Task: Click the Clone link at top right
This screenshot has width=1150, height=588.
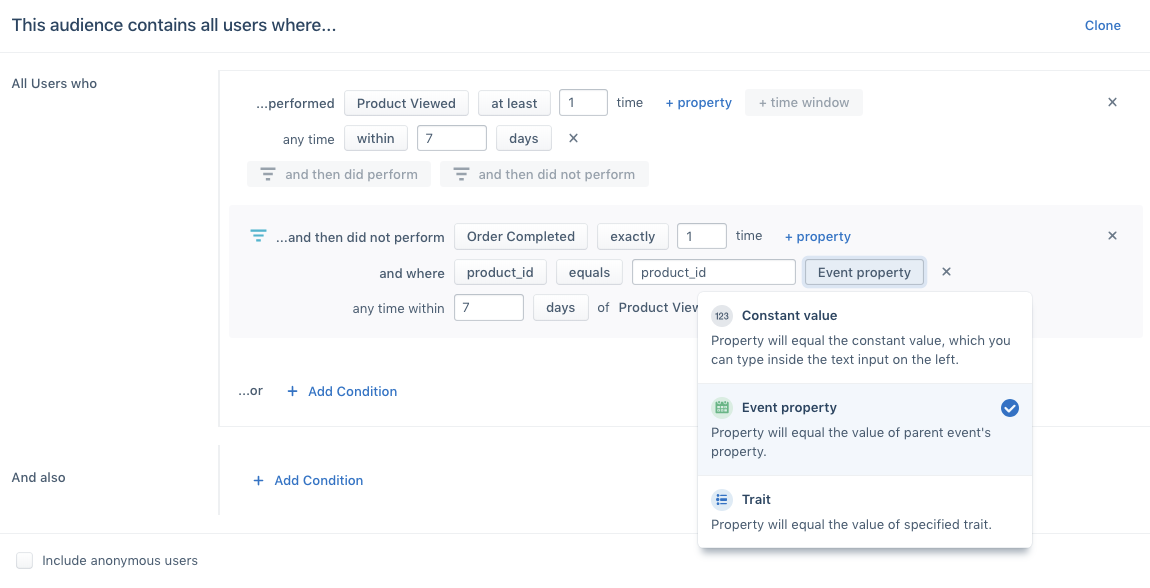Action: pos(1102,25)
